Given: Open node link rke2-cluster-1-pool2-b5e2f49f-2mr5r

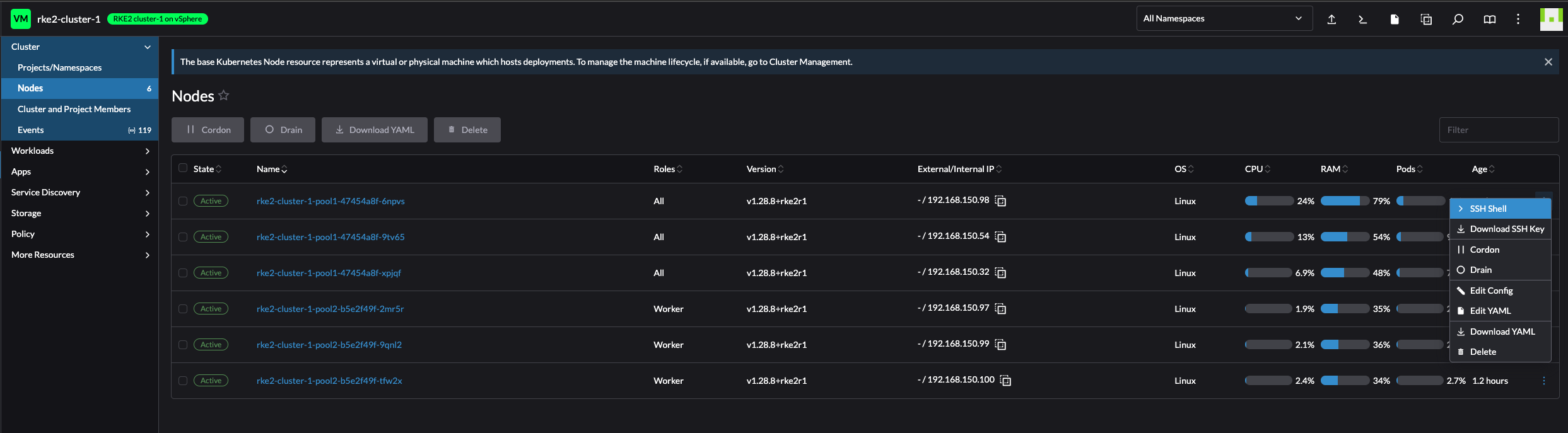Looking at the screenshot, I should point(330,309).
